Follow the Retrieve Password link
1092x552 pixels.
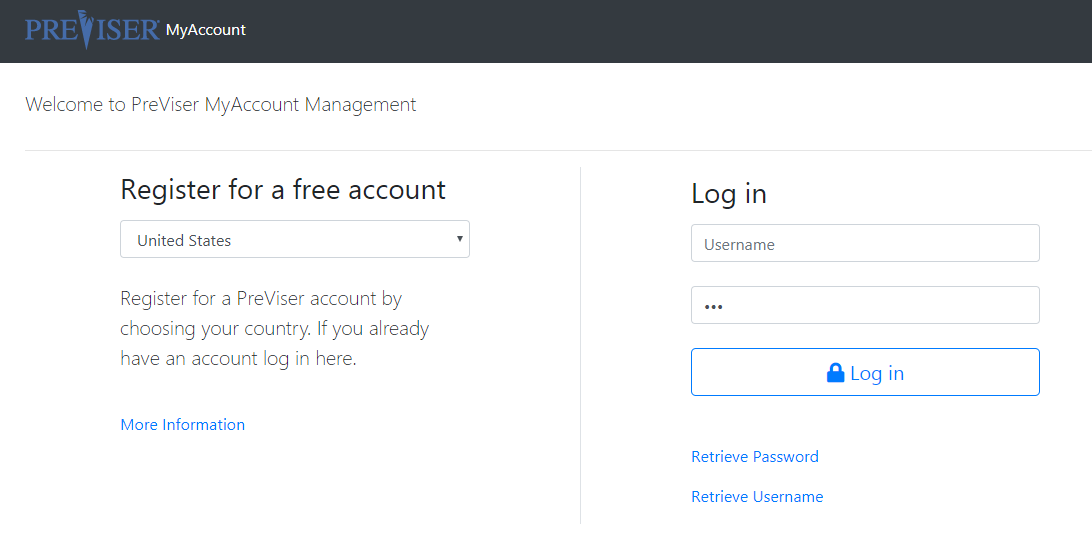click(755, 457)
